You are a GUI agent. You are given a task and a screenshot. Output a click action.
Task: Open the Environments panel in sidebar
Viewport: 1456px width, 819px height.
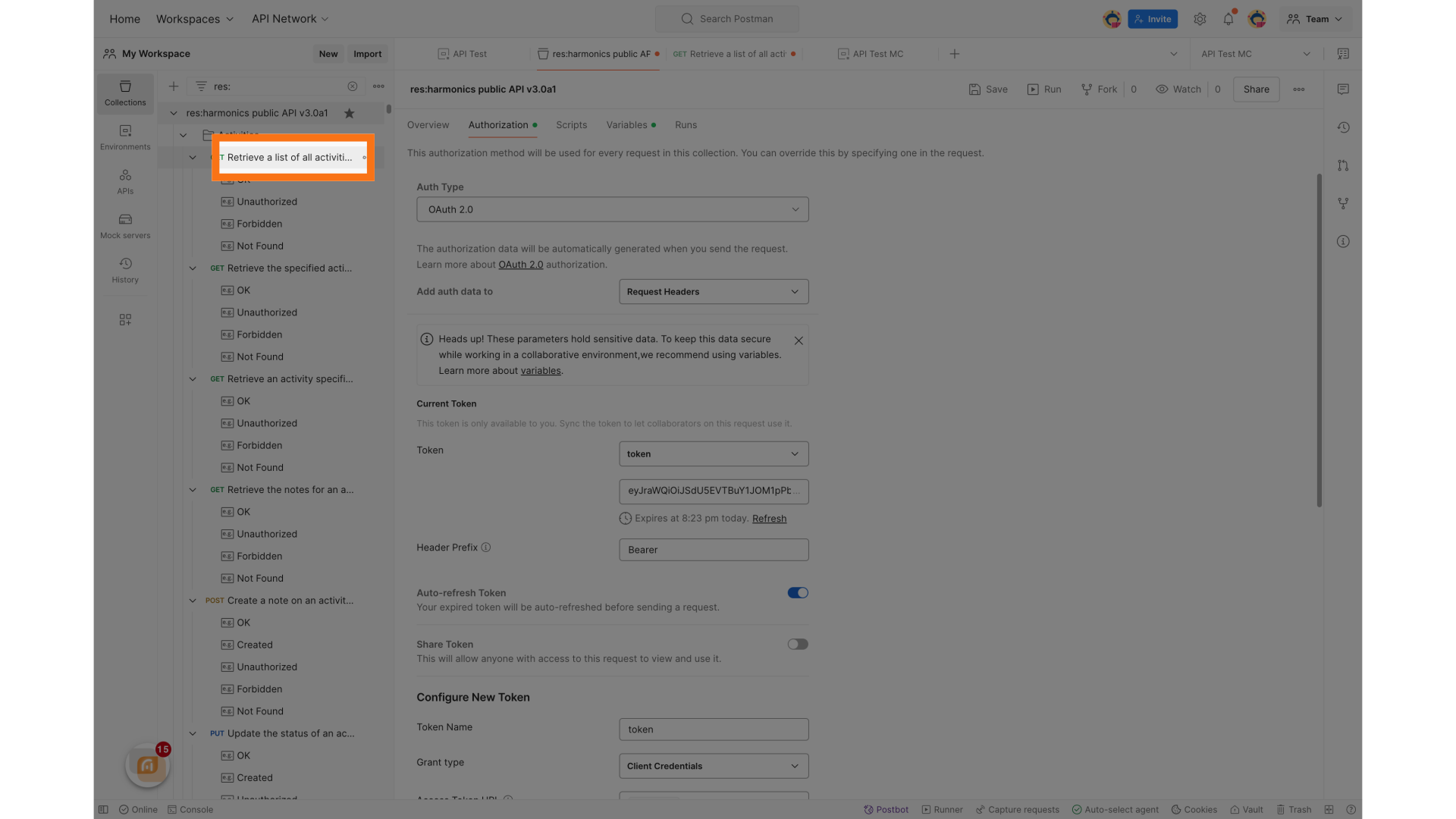(124, 136)
